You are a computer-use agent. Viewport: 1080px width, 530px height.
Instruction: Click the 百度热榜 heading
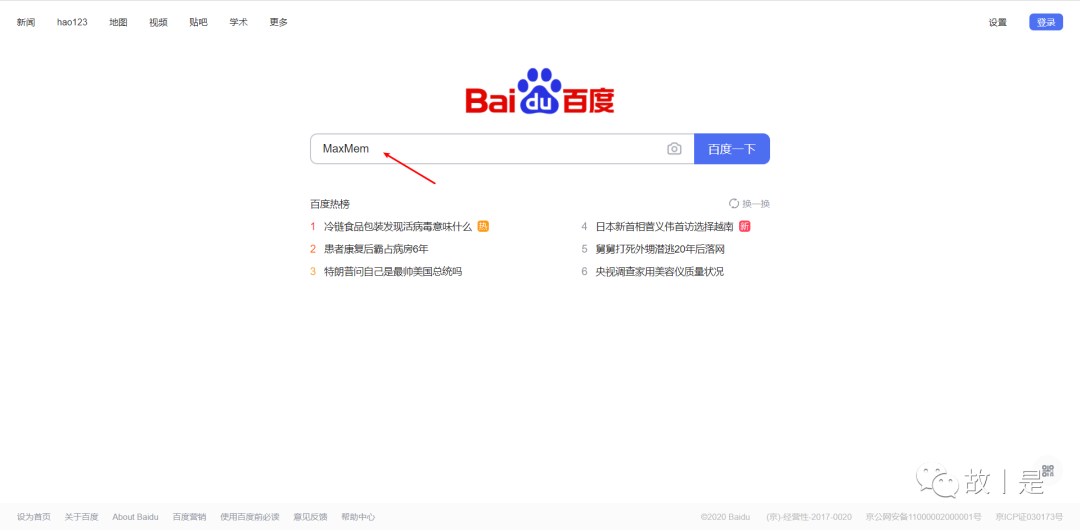(330, 204)
